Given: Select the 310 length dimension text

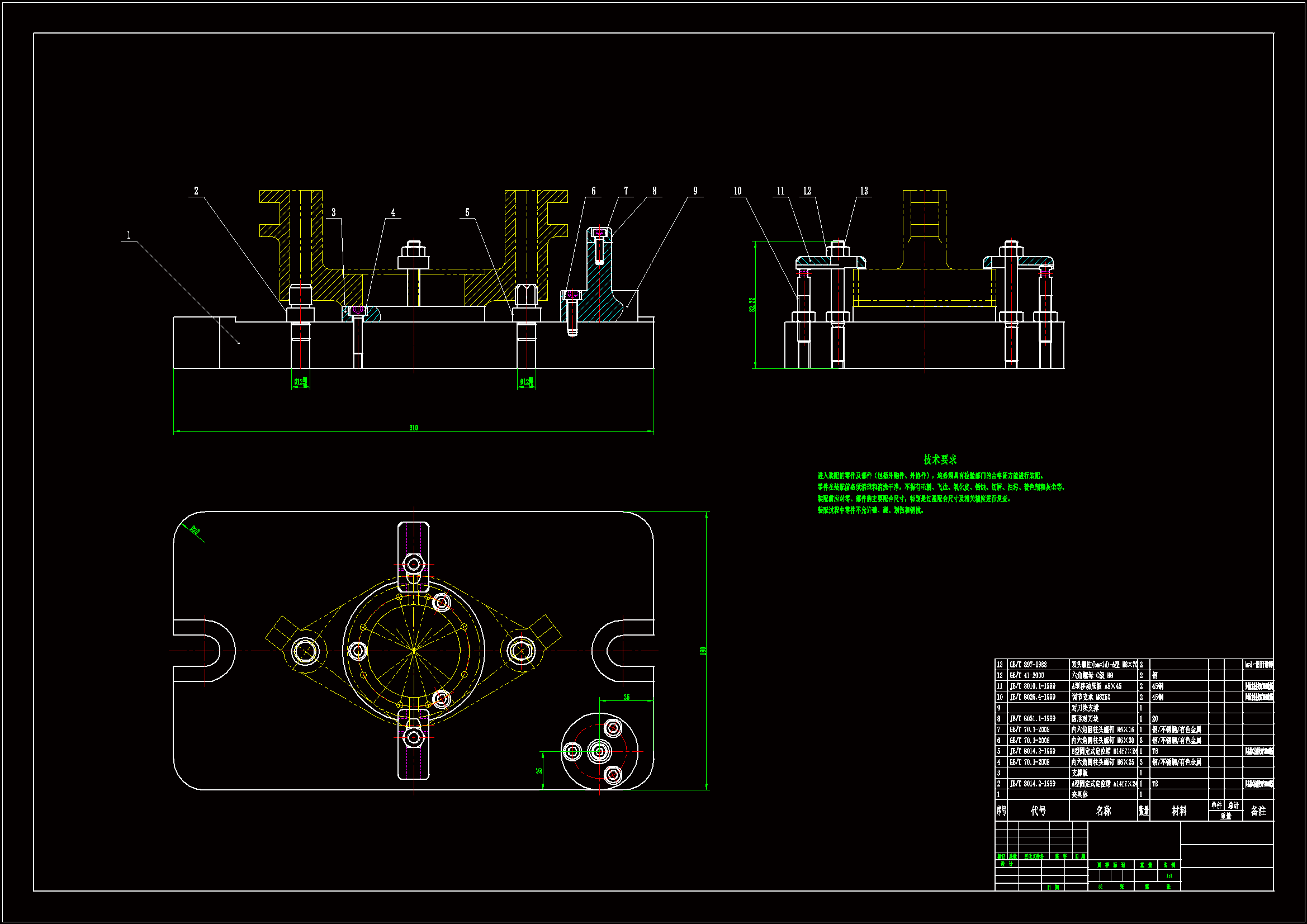Looking at the screenshot, I should (414, 428).
